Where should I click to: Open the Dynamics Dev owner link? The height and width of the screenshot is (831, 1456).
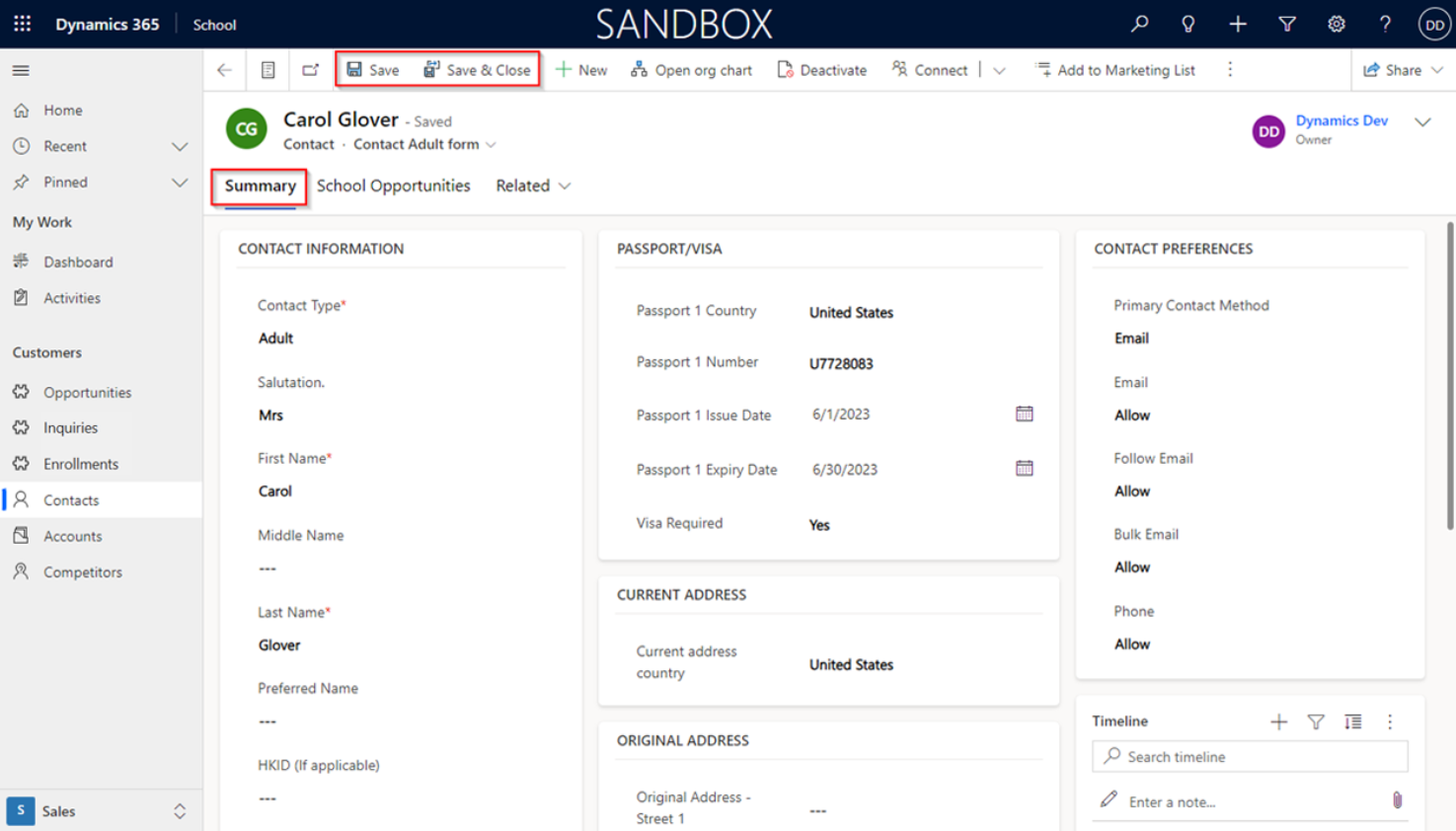[1341, 120]
